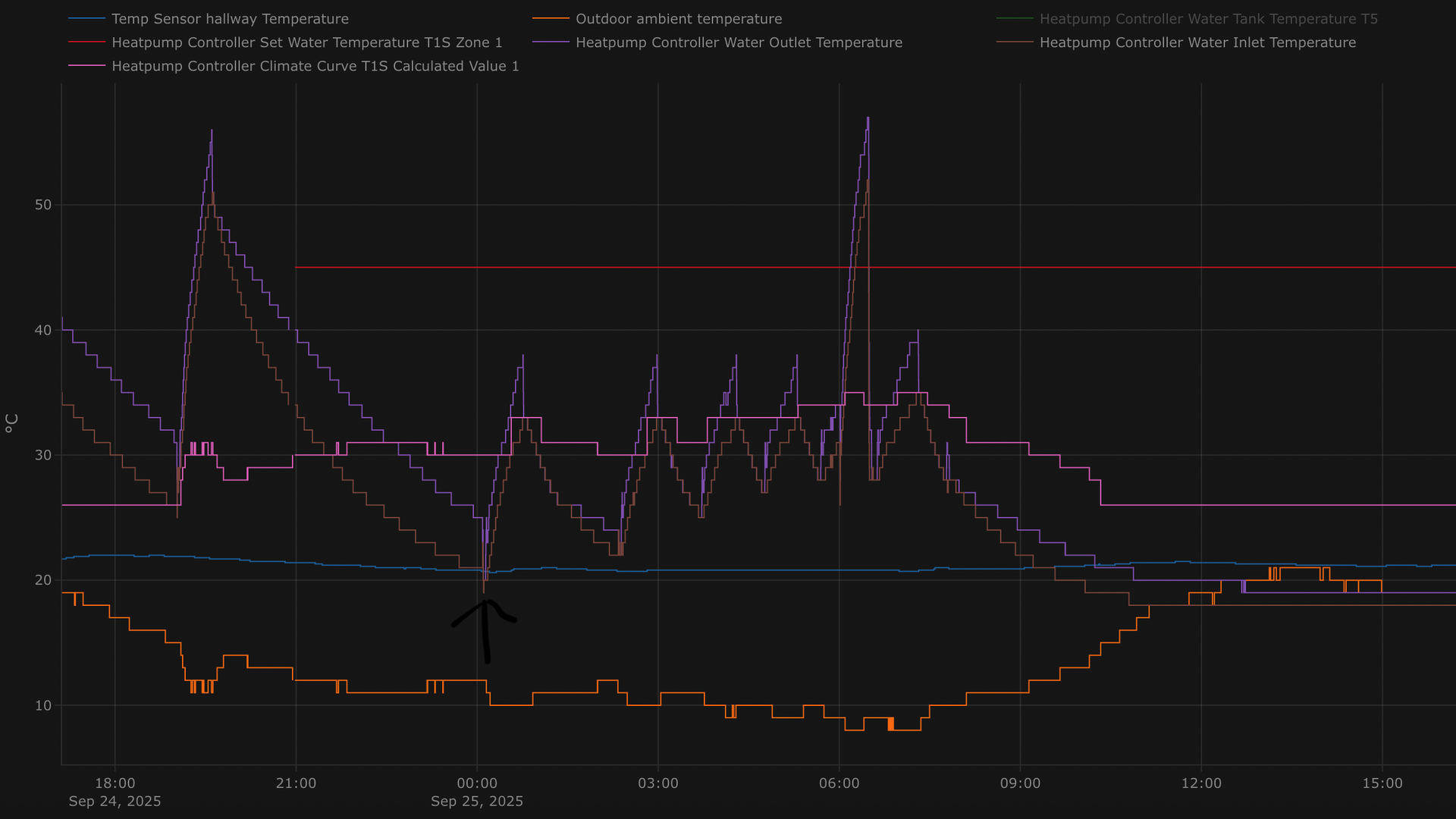Click the 15:00 x-axis tick label
The height and width of the screenshot is (819, 1456).
point(1382,783)
